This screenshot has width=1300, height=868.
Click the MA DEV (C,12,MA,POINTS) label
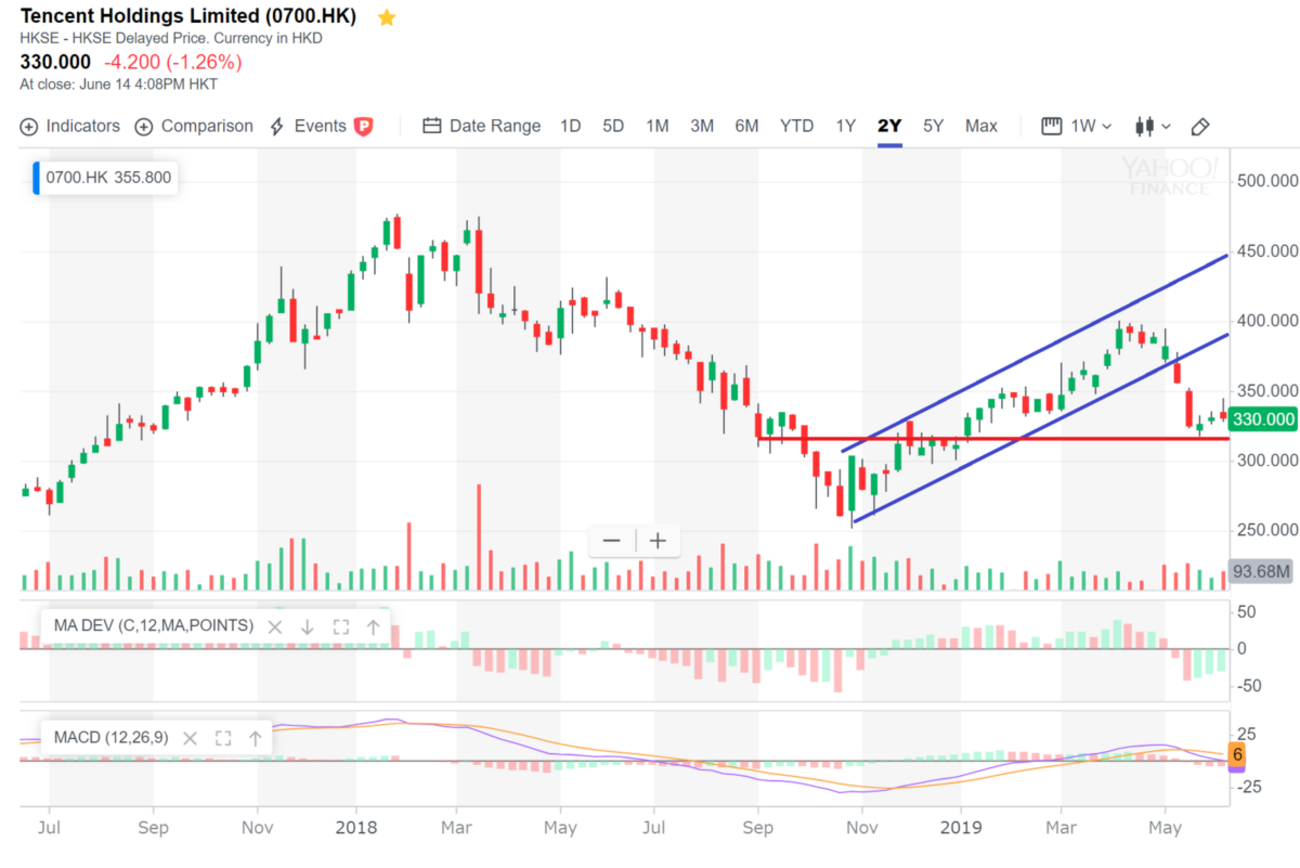[154, 626]
